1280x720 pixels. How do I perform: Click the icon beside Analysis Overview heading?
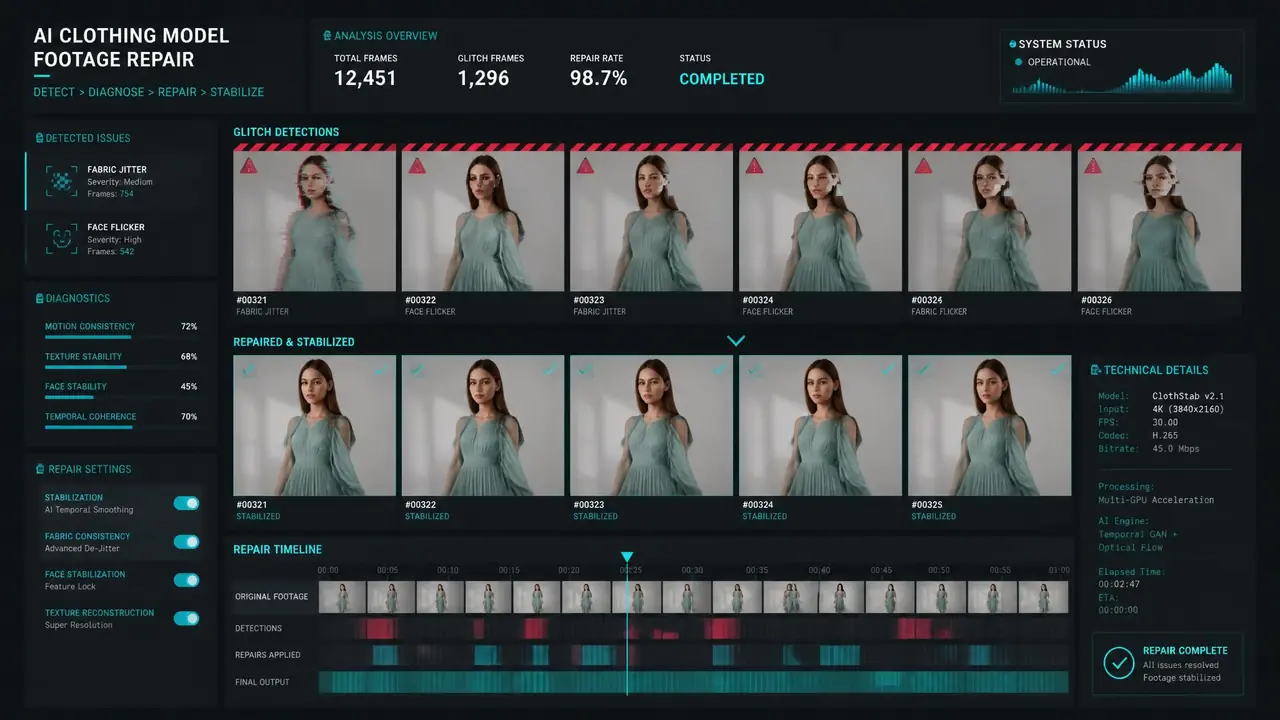pyautogui.click(x=327, y=36)
